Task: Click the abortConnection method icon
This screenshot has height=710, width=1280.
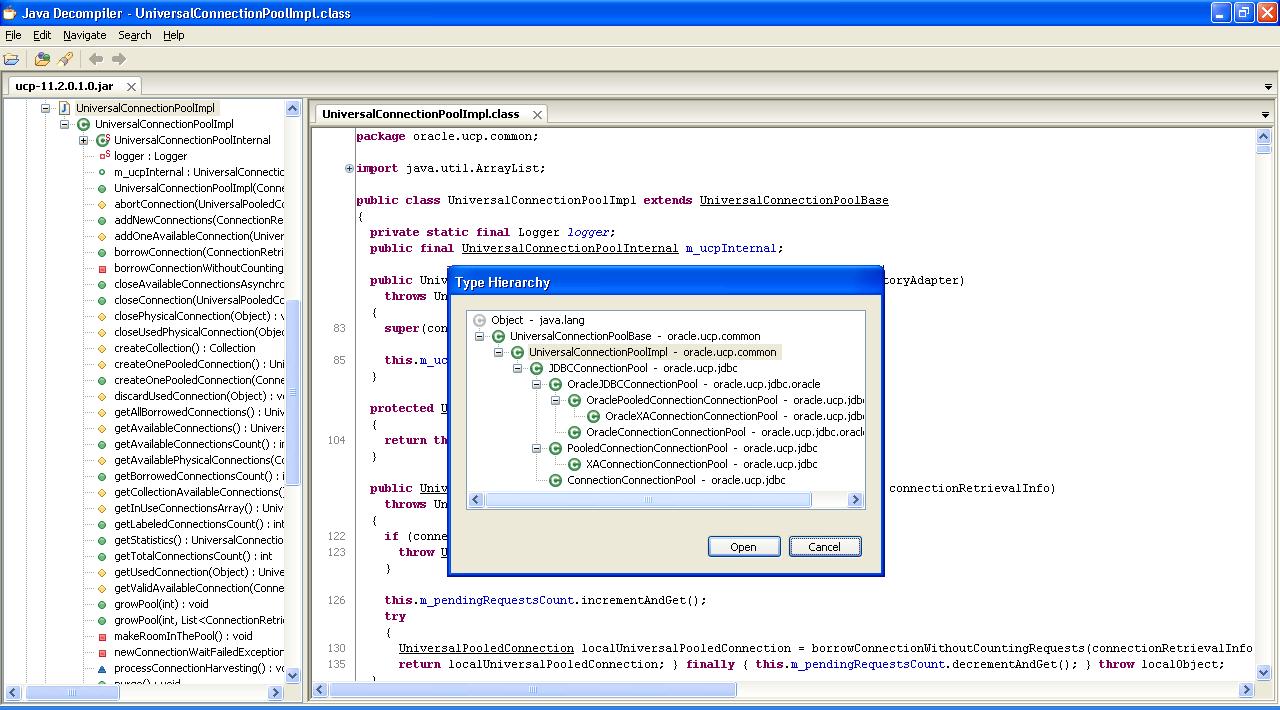Action: (102, 204)
